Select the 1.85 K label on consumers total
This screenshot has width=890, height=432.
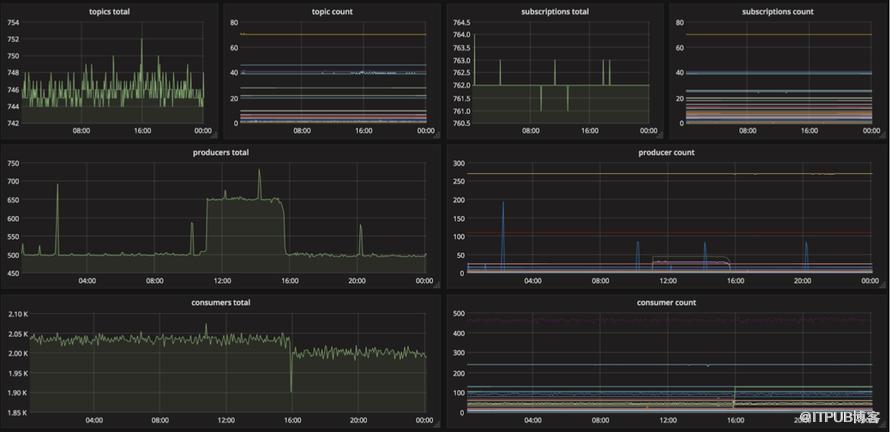tap(16, 412)
